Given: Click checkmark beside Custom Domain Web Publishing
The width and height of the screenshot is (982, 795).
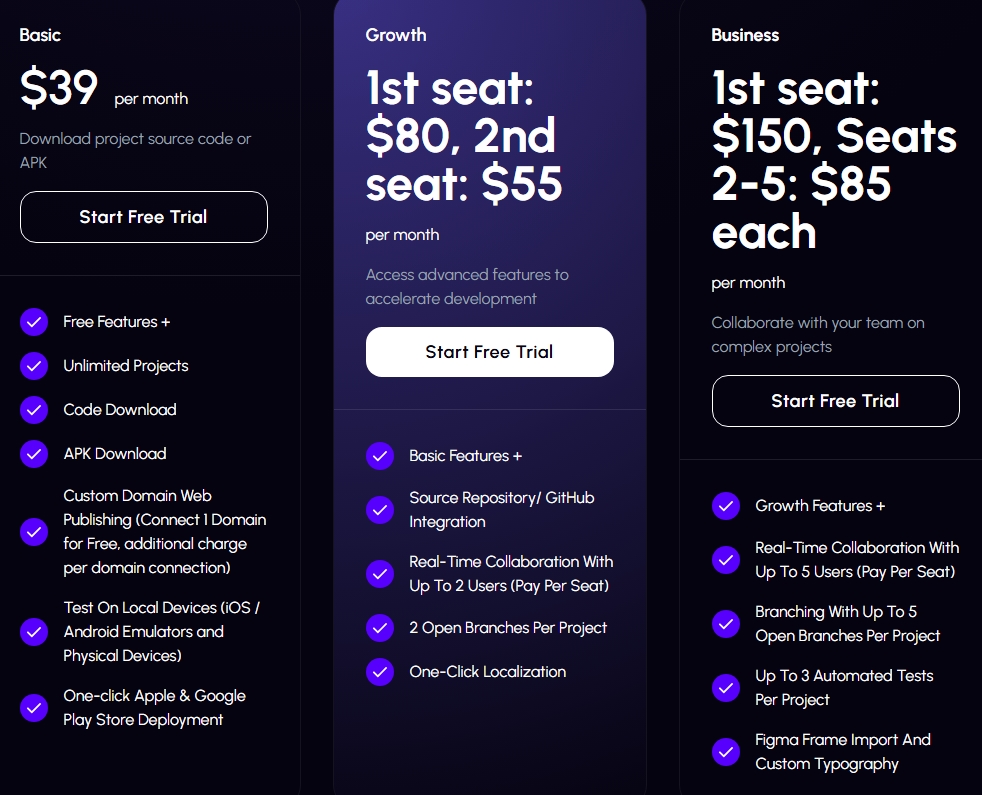Looking at the screenshot, I should coord(34,532).
